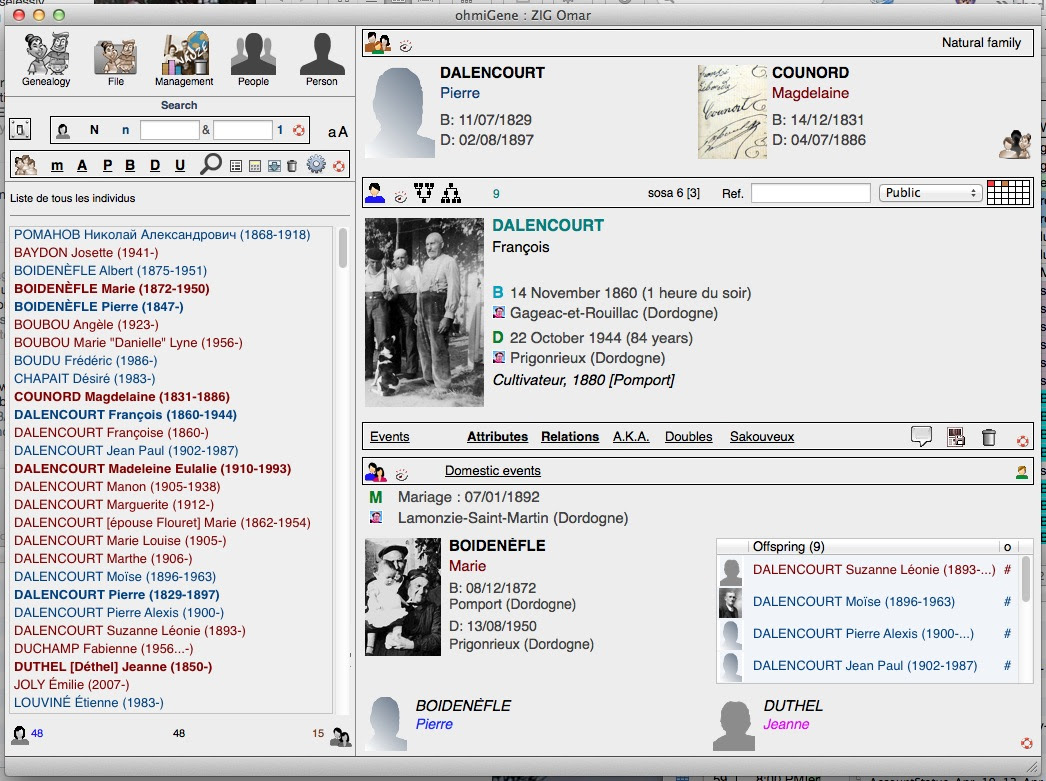Screen dimensions: 1046x781
Task: Open the A.K.A. tab
Action: [631, 437]
